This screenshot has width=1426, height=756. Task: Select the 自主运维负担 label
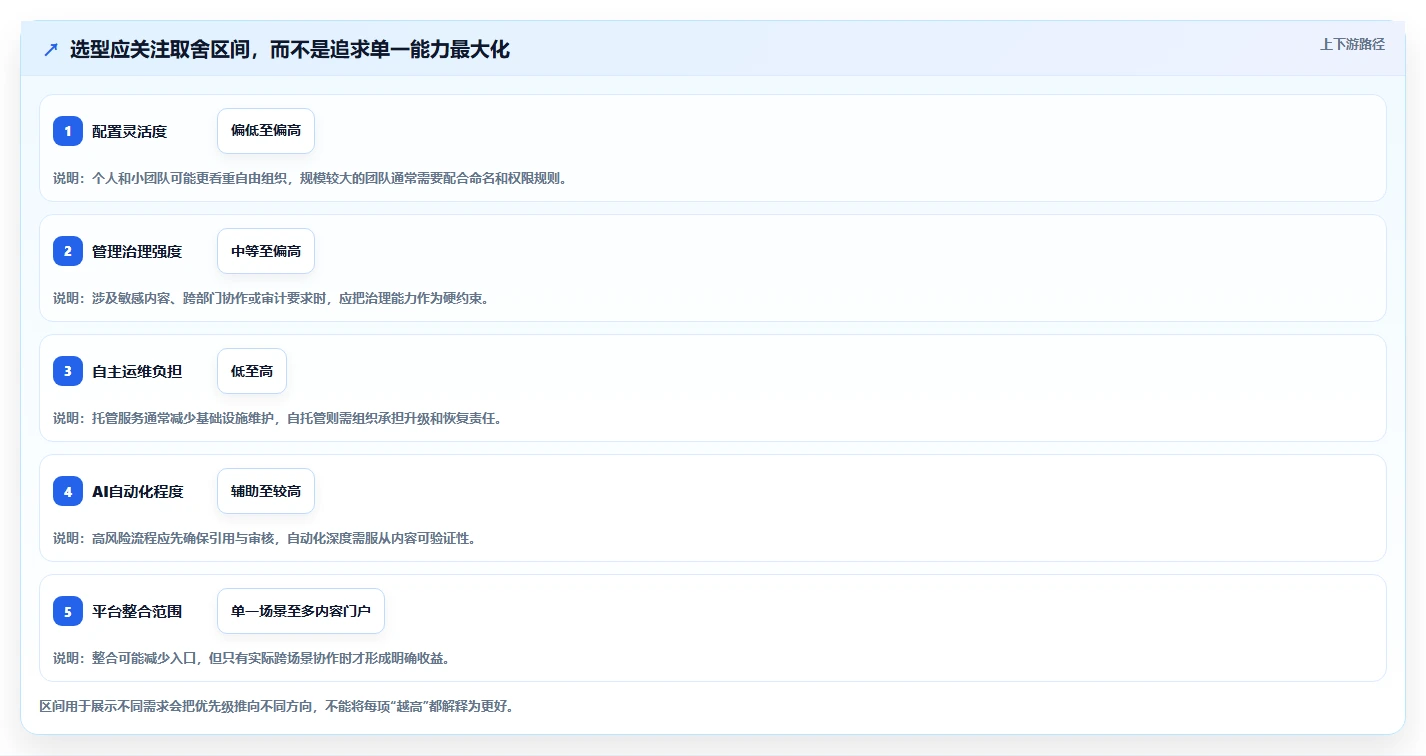[x=137, y=371]
